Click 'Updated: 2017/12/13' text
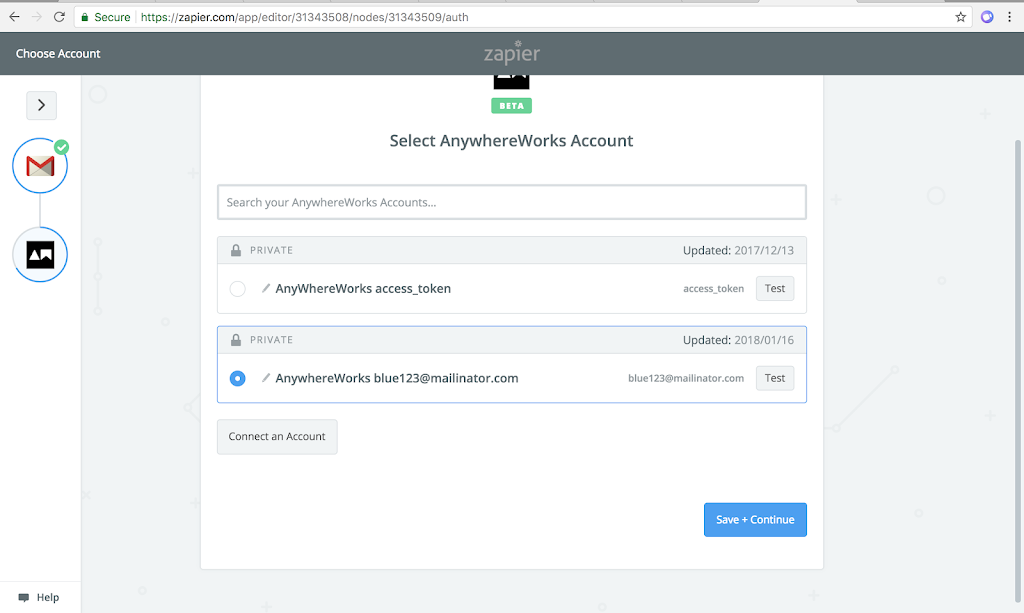 (738, 250)
